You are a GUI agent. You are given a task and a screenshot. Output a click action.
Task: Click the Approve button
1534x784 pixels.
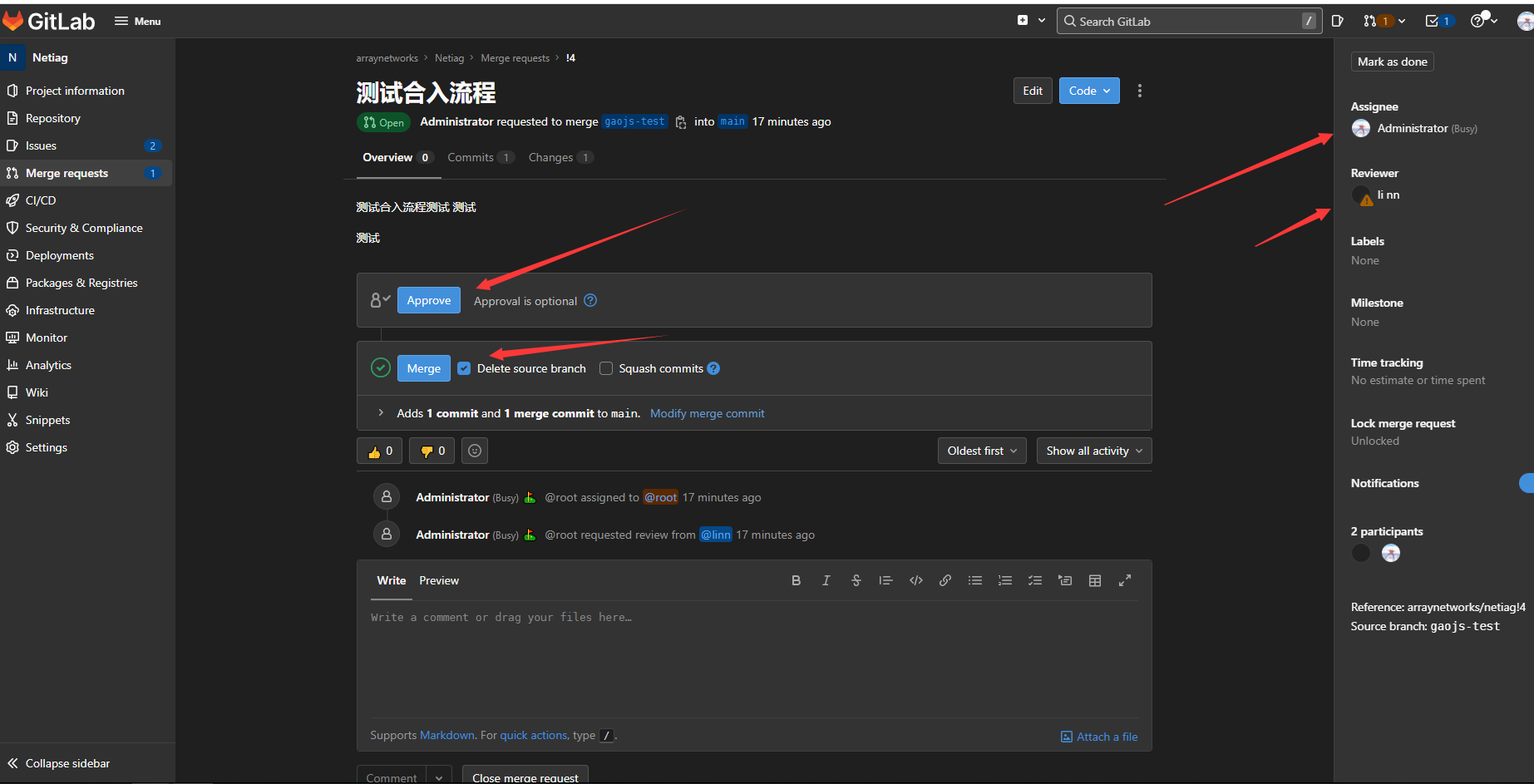pyautogui.click(x=429, y=300)
